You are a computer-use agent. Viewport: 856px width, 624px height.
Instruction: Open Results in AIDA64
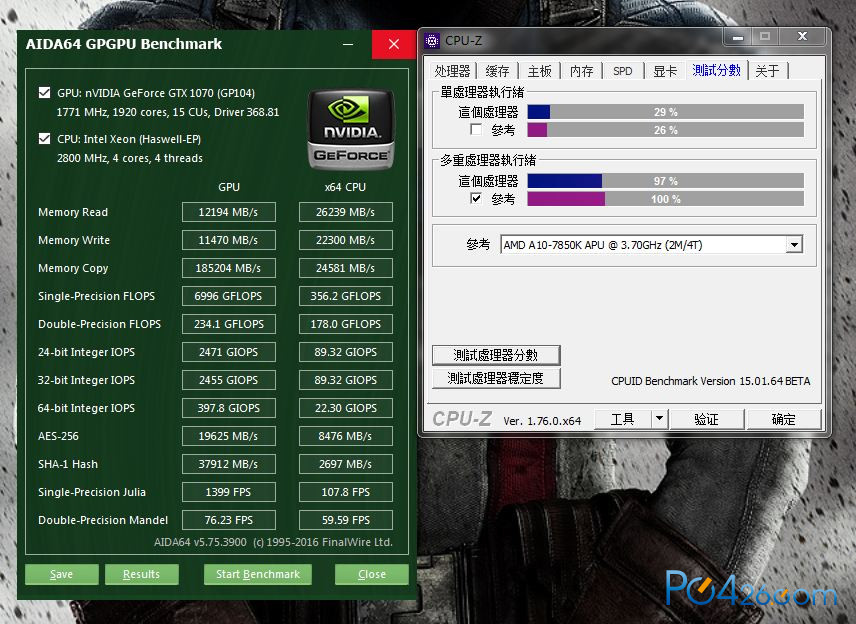tap(141, 574)
